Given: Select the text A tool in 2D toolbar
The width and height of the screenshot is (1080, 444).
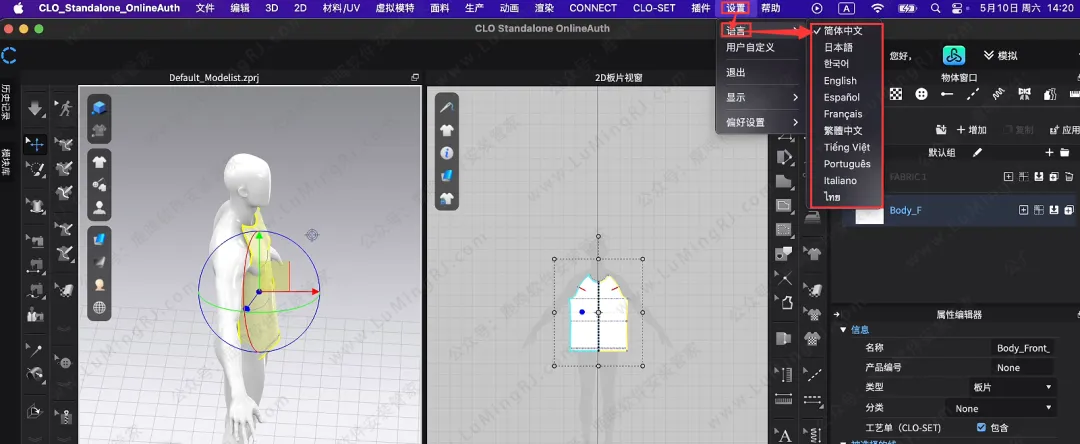Looking at the screenshot, I should coord(784,435).
